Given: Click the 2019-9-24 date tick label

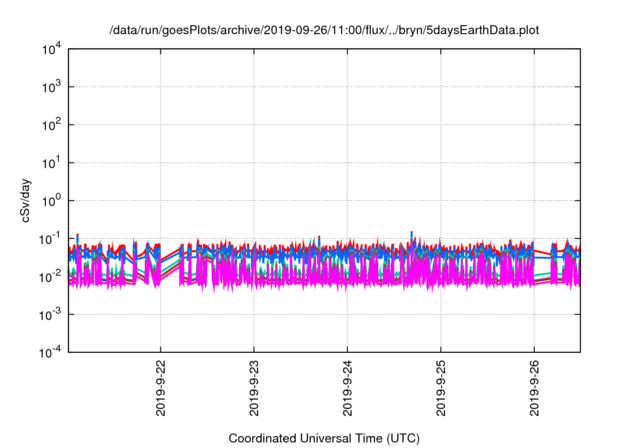Looking at the screenshot, I should click(347, 388).
